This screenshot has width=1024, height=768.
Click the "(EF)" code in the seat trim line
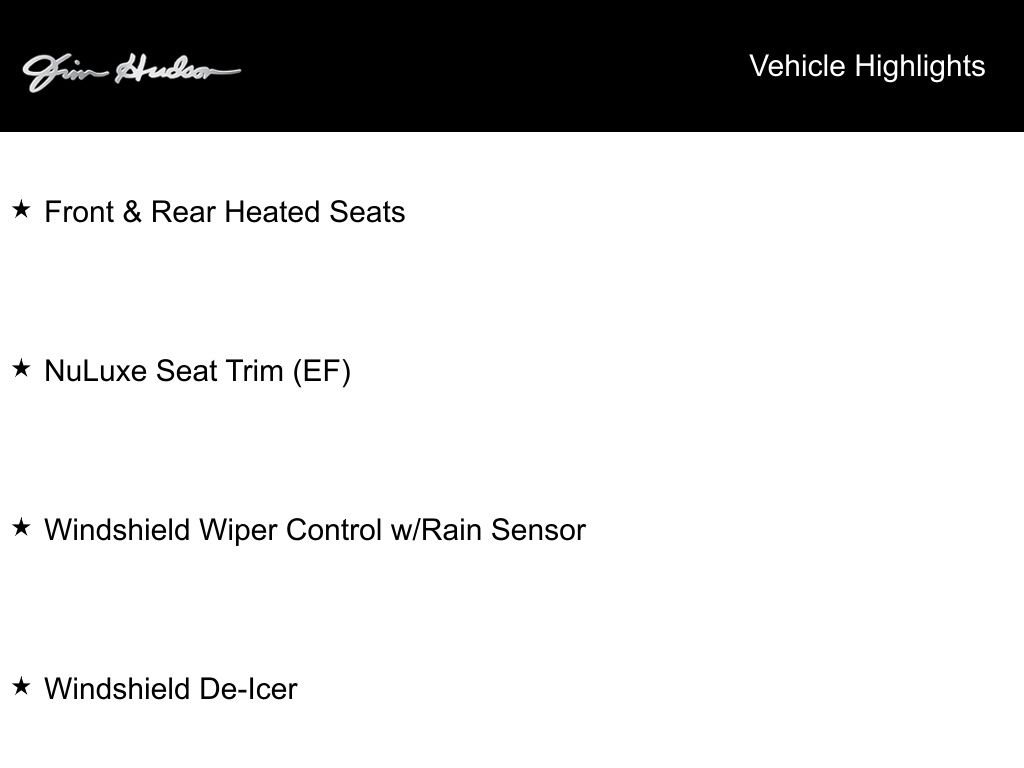tap(321, 371)
